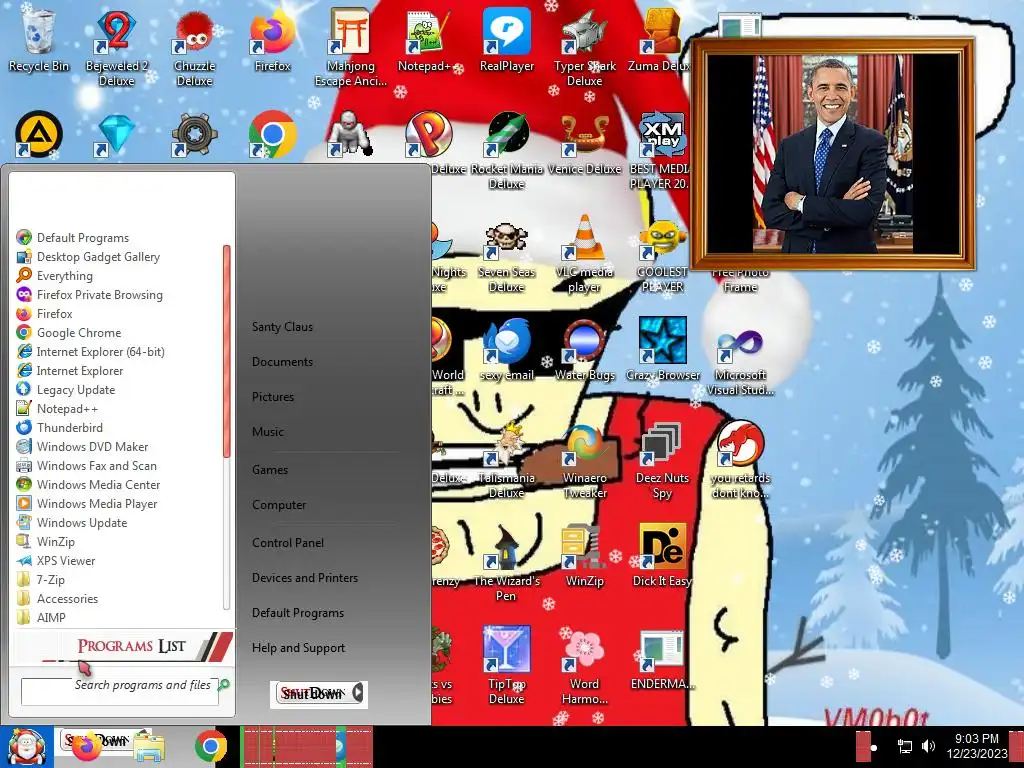Select the AIMP desktop shortcut icon
1024x768 pixels.
39,135
